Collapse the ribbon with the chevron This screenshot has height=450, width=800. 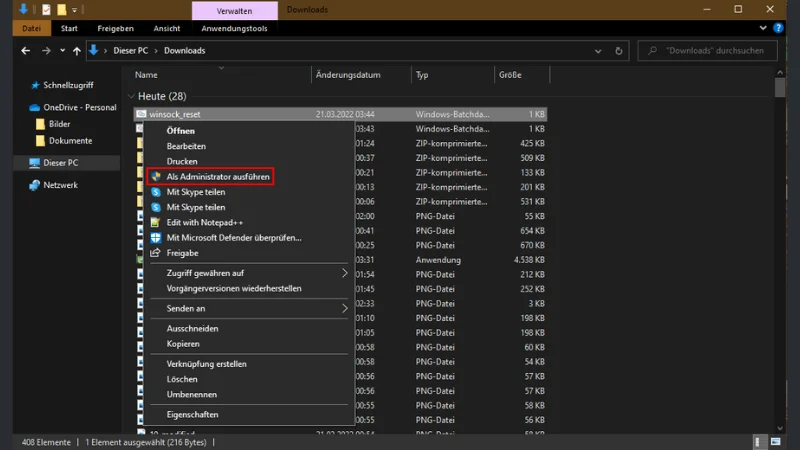[x=763, y=28]
